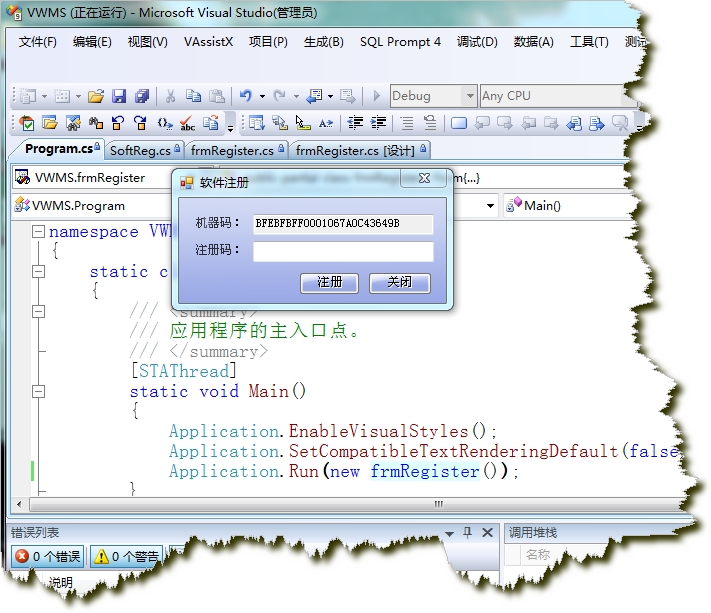711x613 pixels.
Task: Click the Display Object Member List icon
Action: point(257,123)
